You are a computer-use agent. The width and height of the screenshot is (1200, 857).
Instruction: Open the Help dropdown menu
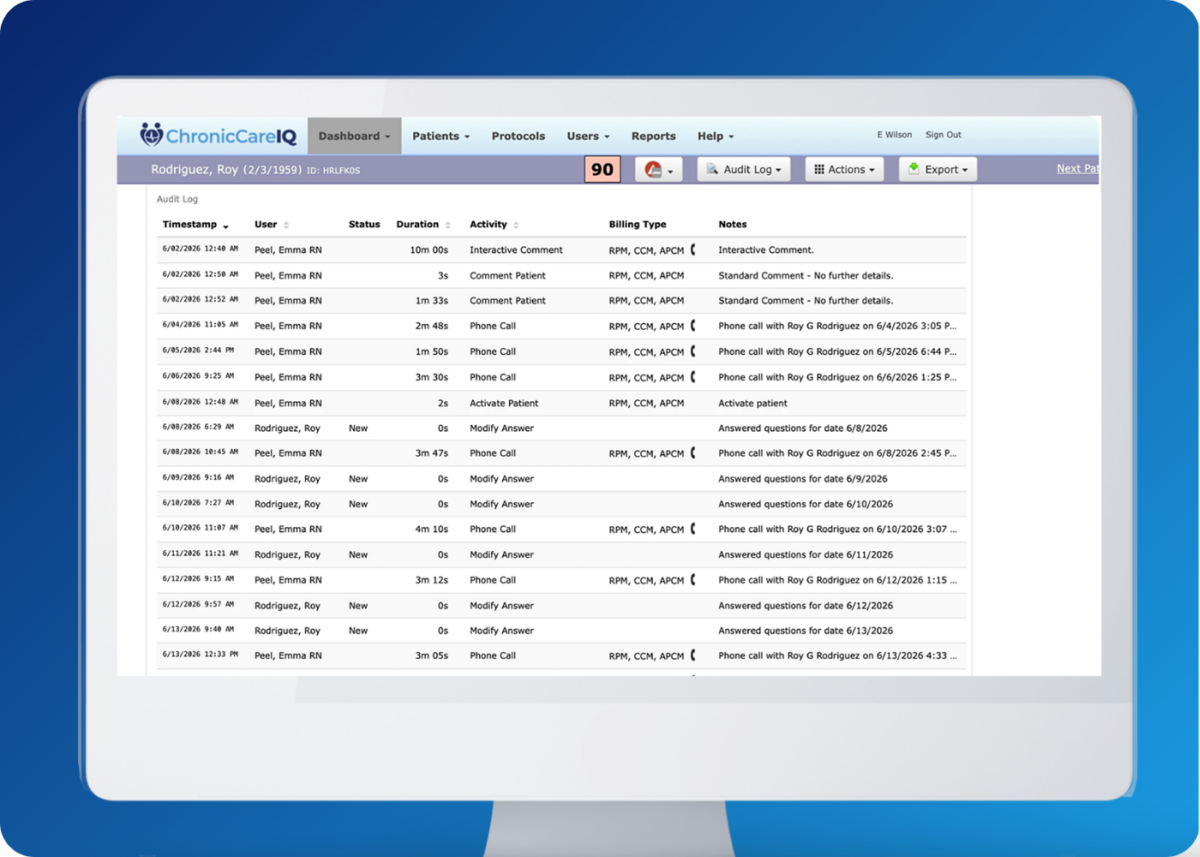(x=716, y=136)
